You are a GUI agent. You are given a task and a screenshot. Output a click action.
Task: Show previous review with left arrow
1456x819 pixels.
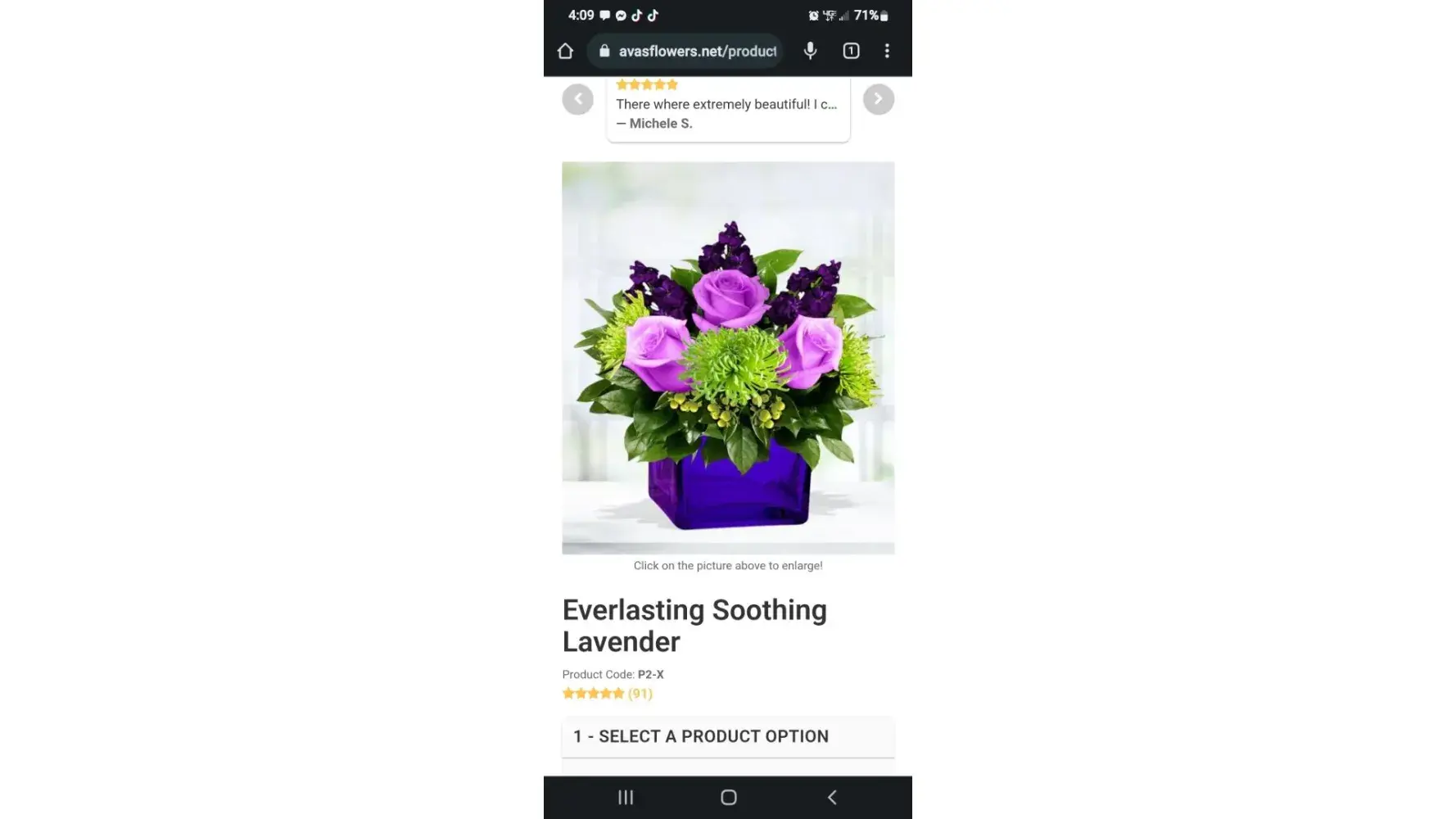point(577,99)
